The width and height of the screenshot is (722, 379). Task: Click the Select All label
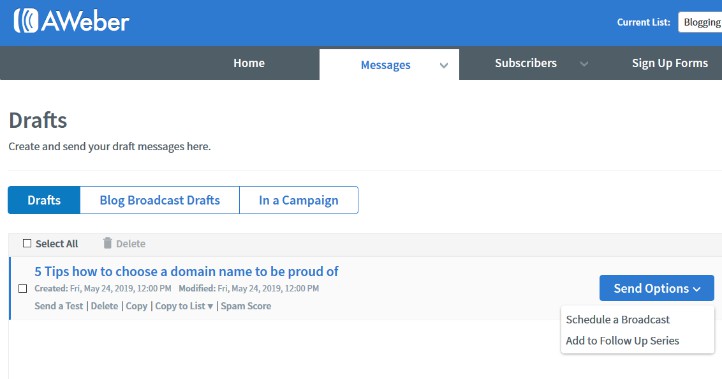[57, 244]
